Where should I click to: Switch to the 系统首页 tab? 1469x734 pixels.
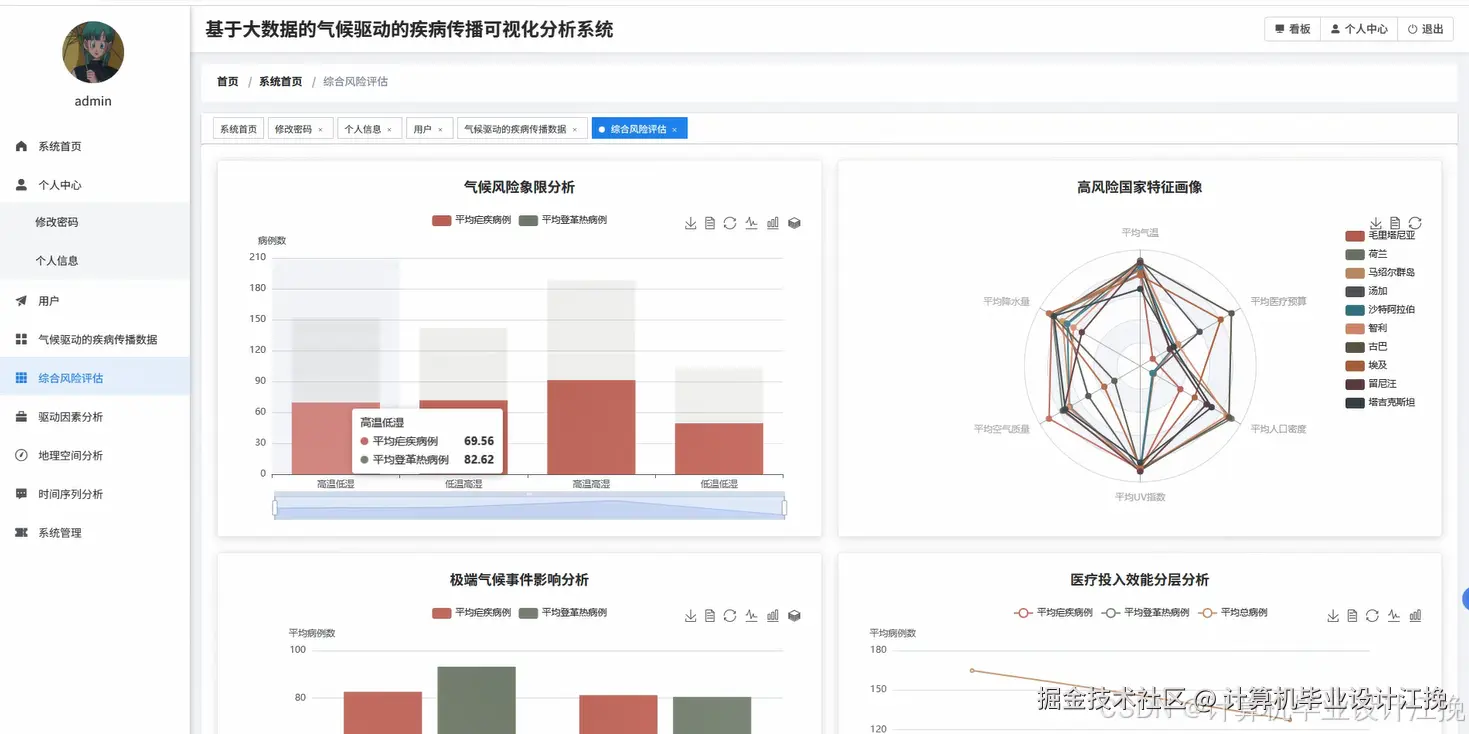[x=239, y=129]
